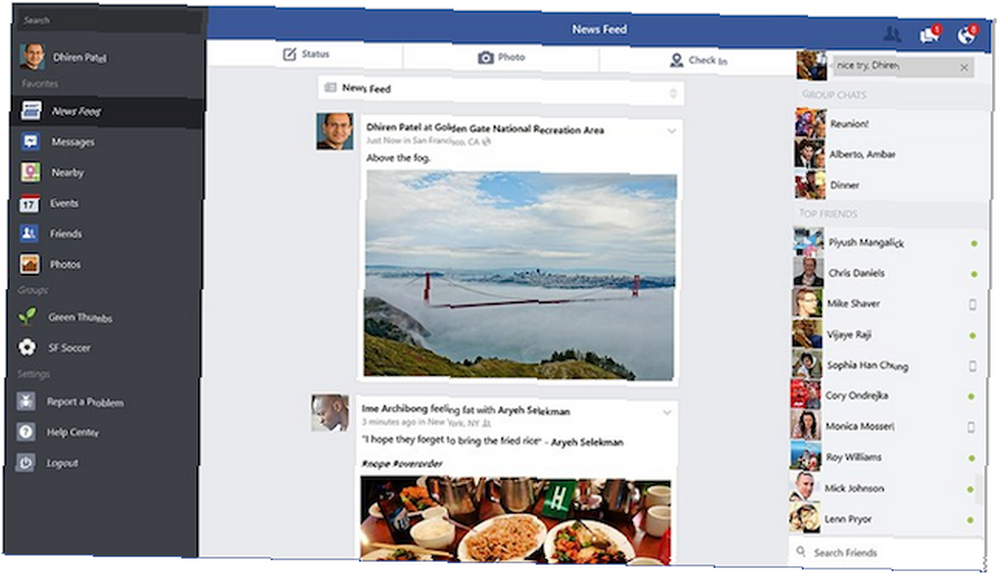Viewport: 1000px width, 574px height.
Task: Select Status tab in composer bar
Action: click(x=305, y=55)
